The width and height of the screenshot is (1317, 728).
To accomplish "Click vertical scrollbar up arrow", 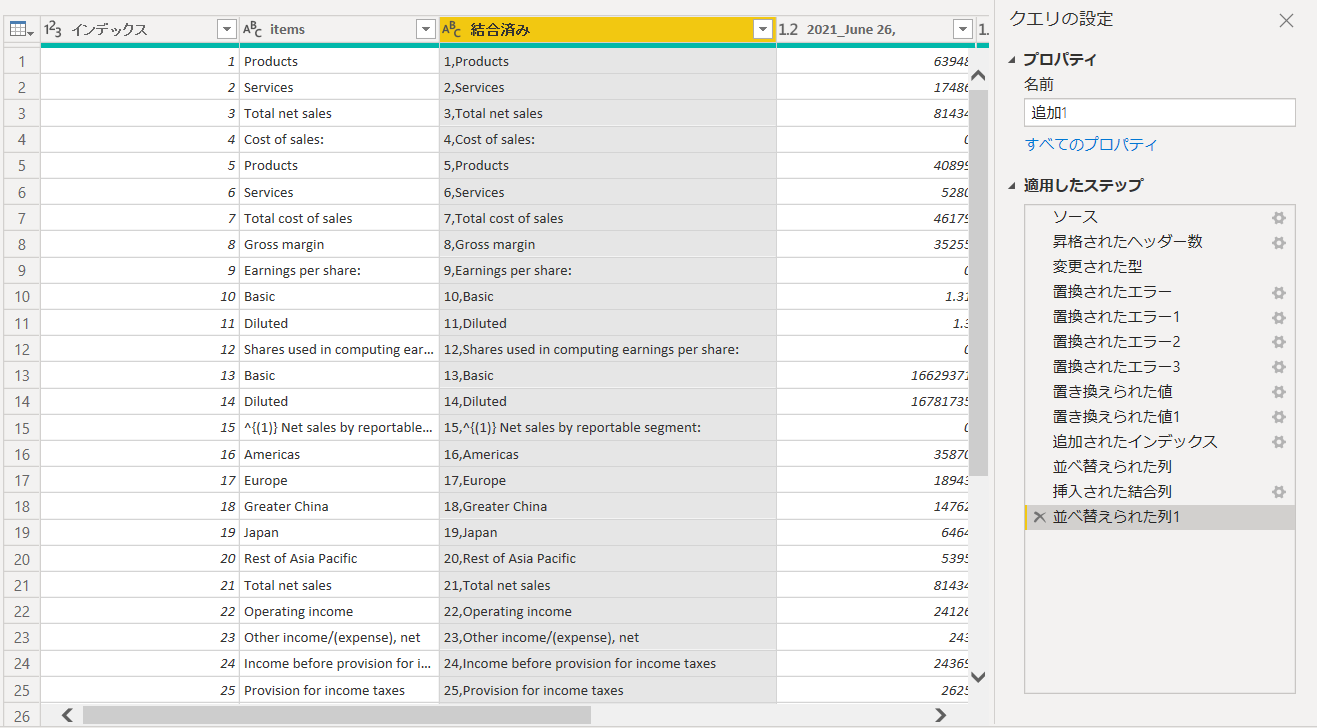I will (978, 76).
